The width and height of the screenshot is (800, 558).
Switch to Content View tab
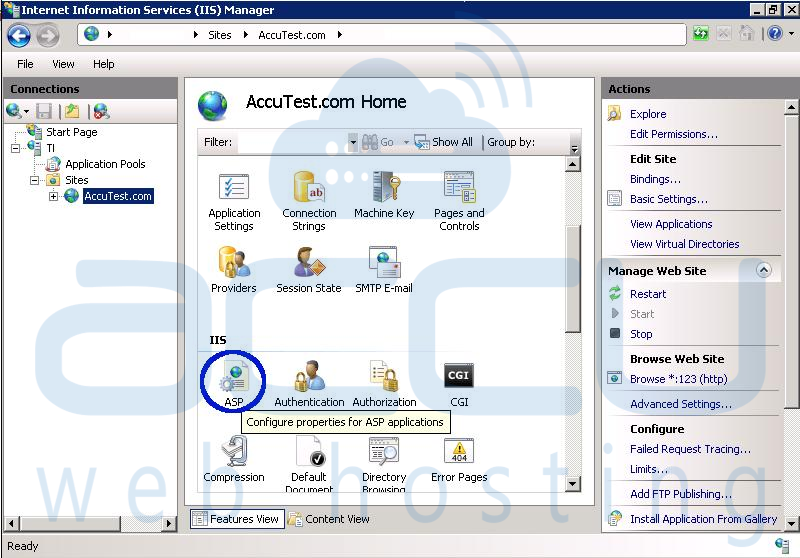[329, 519]
